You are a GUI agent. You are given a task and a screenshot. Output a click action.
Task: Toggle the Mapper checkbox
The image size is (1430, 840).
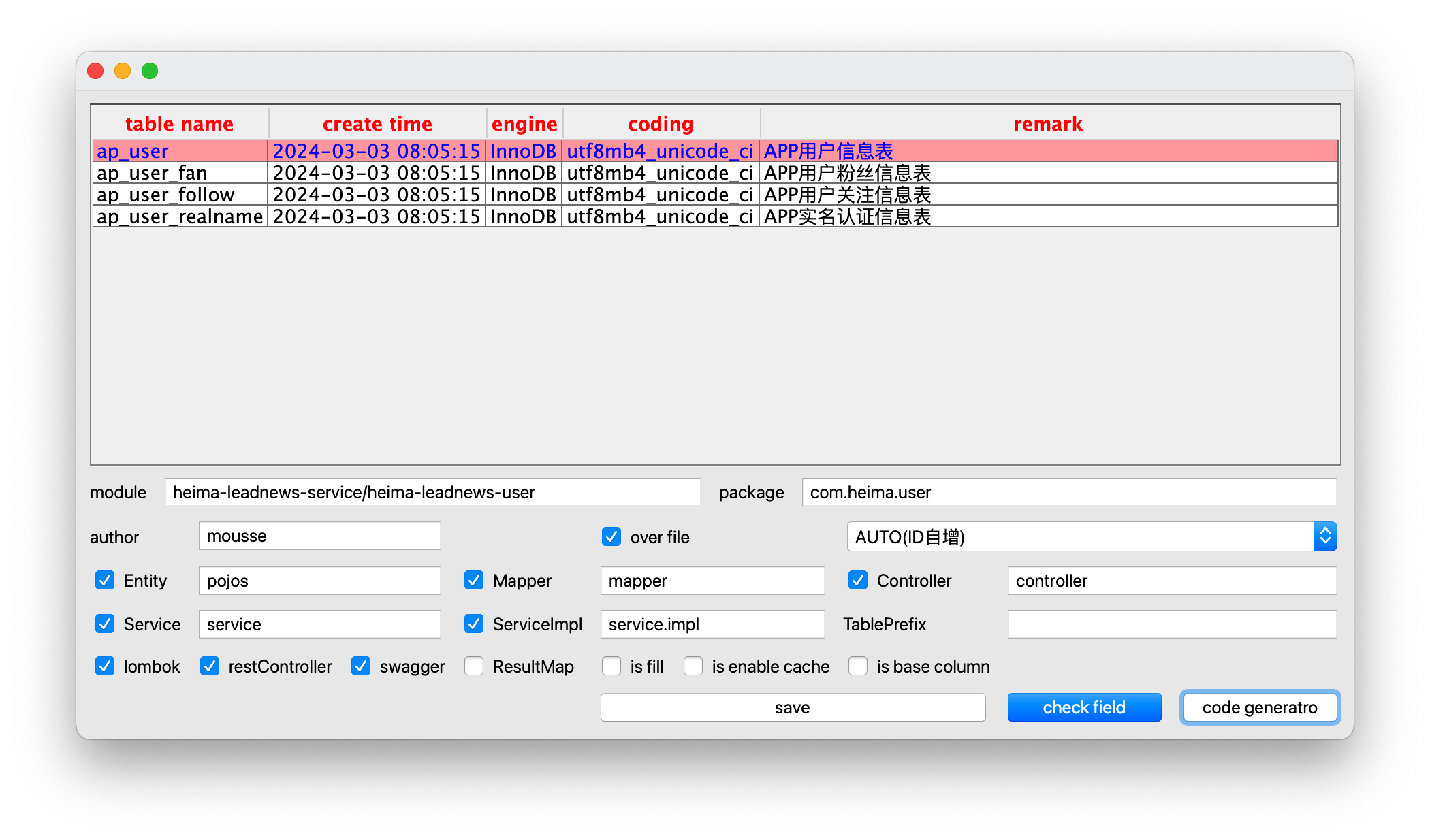(x=474, y=580)
